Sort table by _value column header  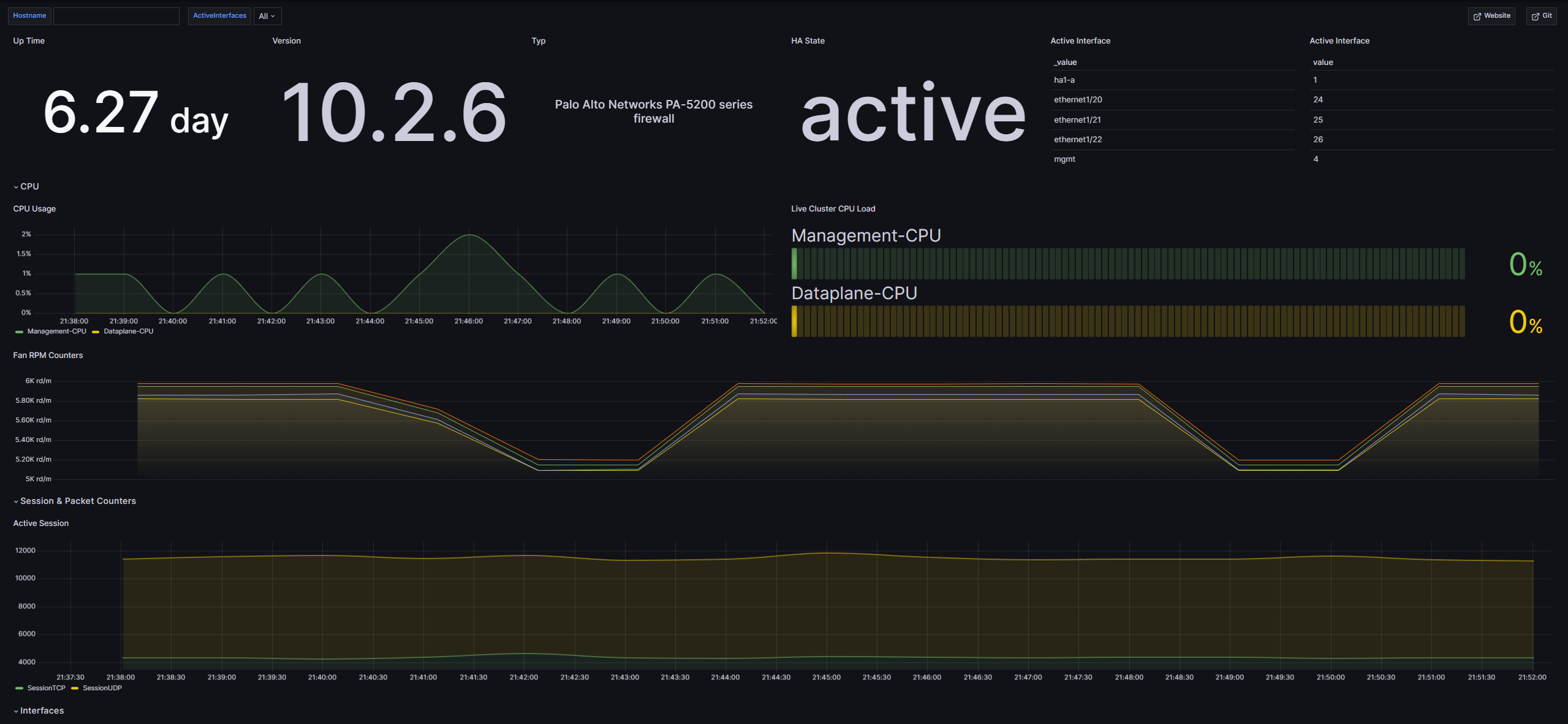(1066, 62)
